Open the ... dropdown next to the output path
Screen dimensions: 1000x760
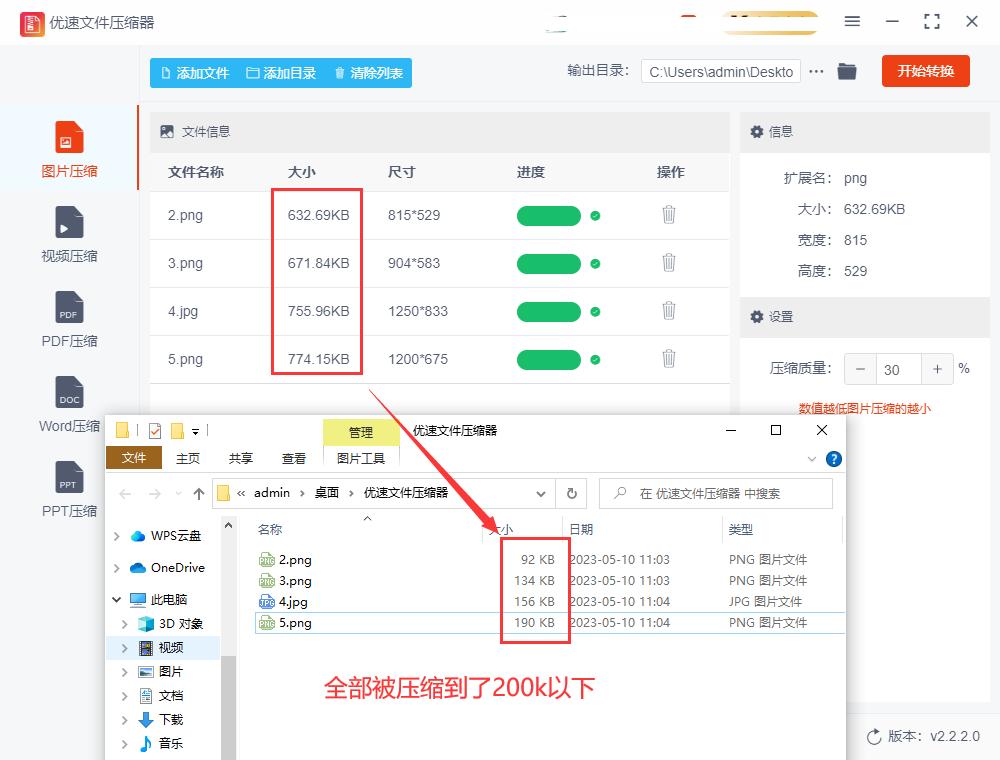(x=815, y=71)
